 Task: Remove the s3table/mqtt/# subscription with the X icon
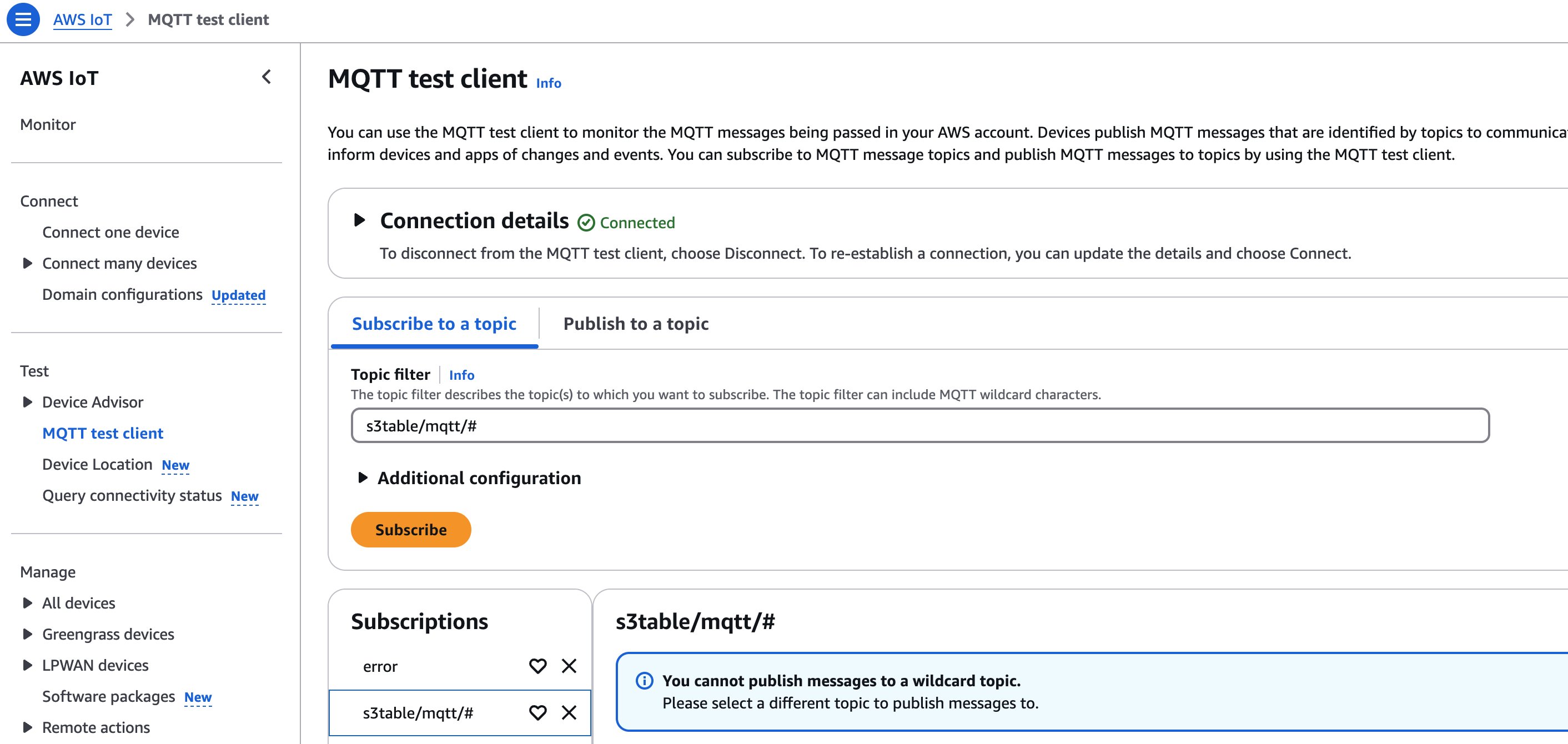pyautogui.click(x=569, y=712)
